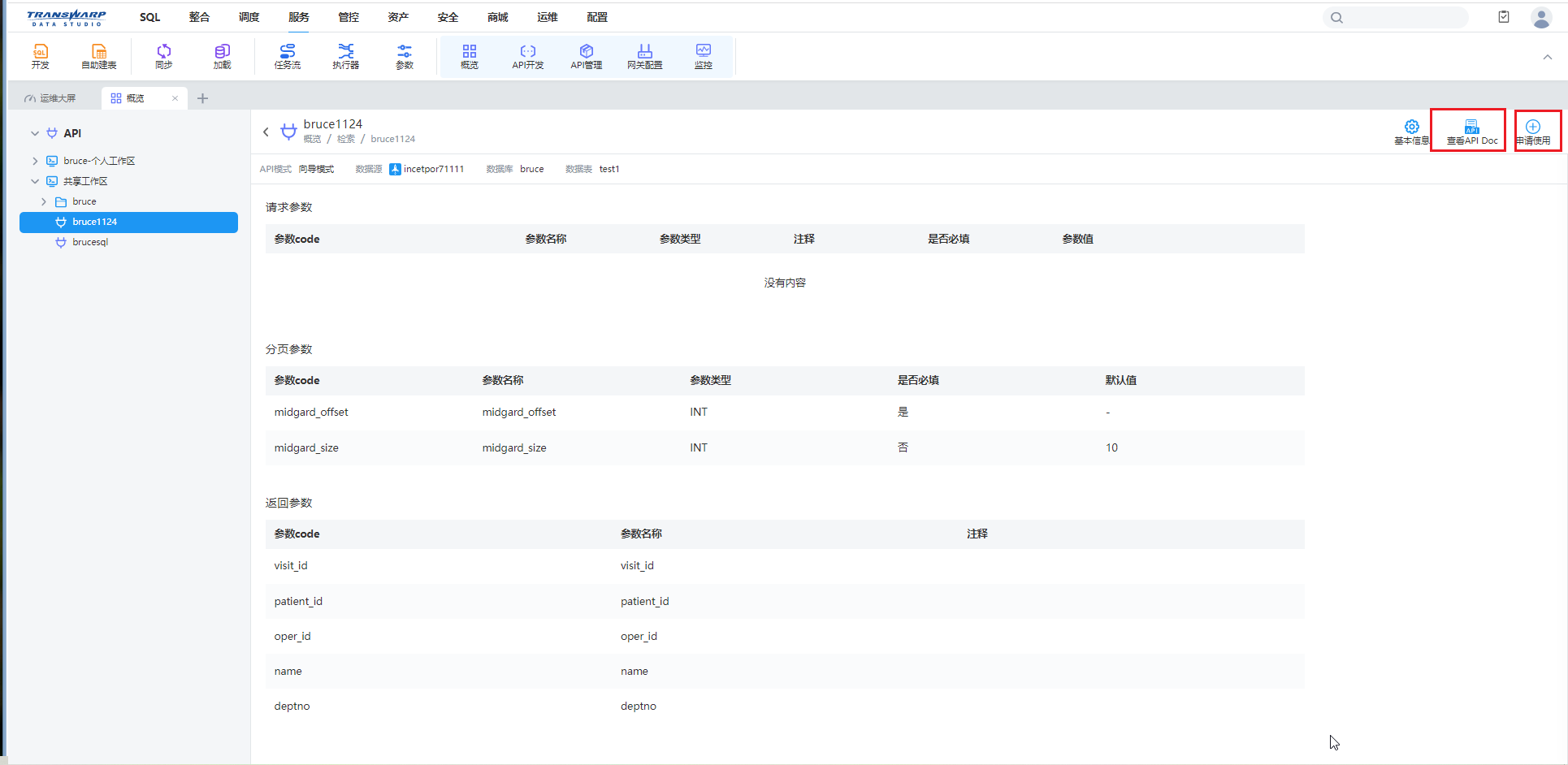Open the 配置 menu
Viewport: 1568px width, 765px height.
[x=597, y=17]
